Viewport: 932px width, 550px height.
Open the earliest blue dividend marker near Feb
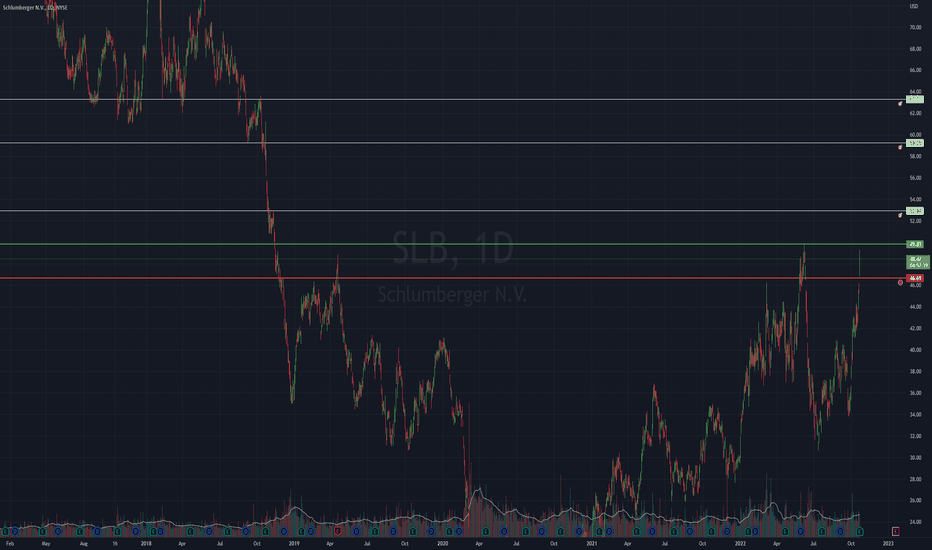click(x=15, y=531)
